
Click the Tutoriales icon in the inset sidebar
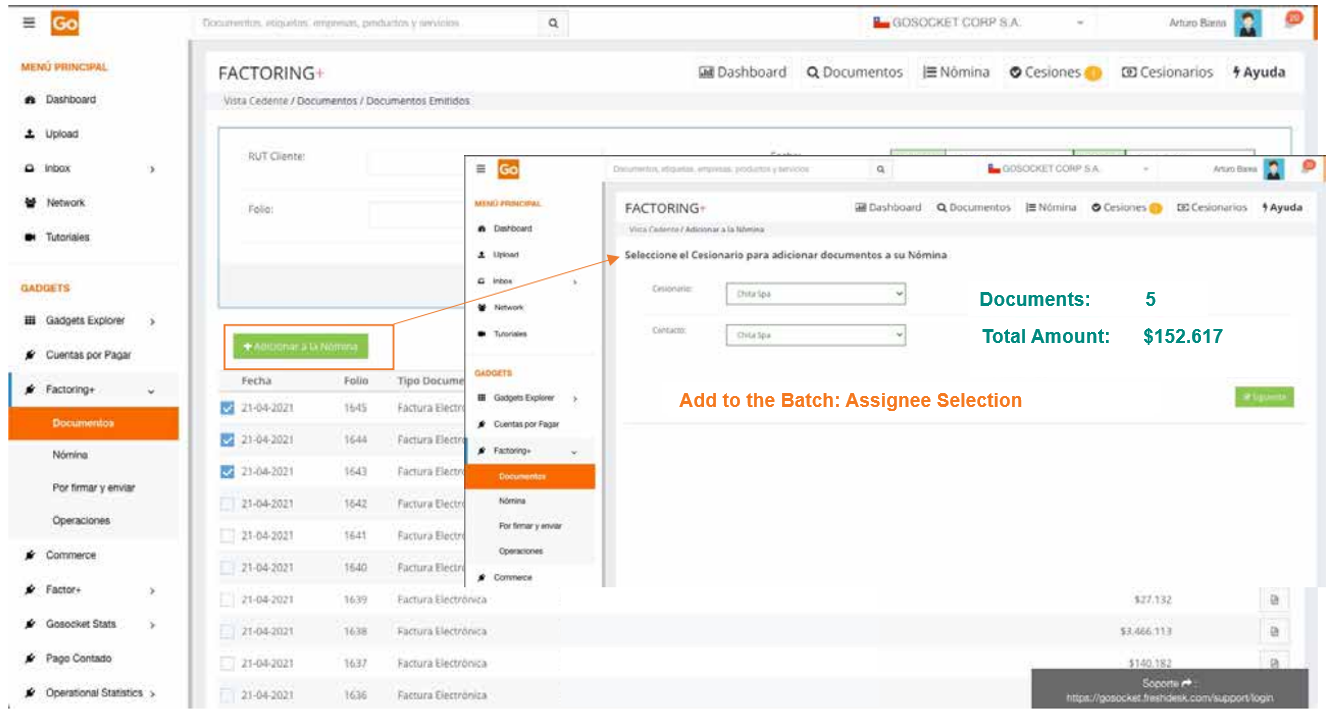[x=483, y=334]
